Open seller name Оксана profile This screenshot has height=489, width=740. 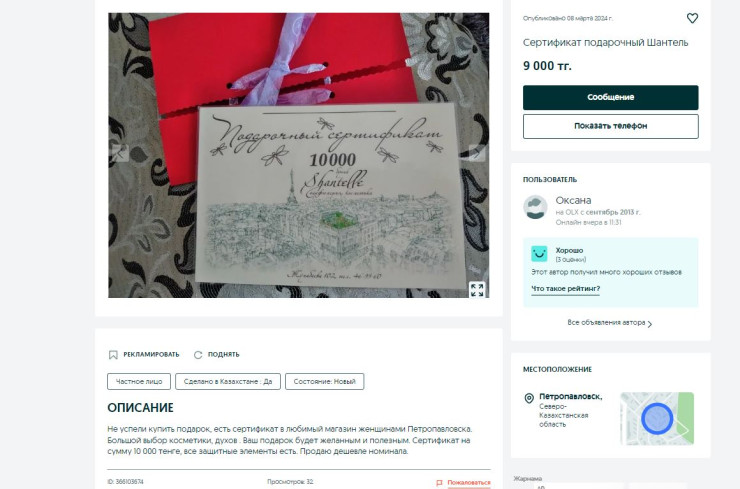coord(573,200)
